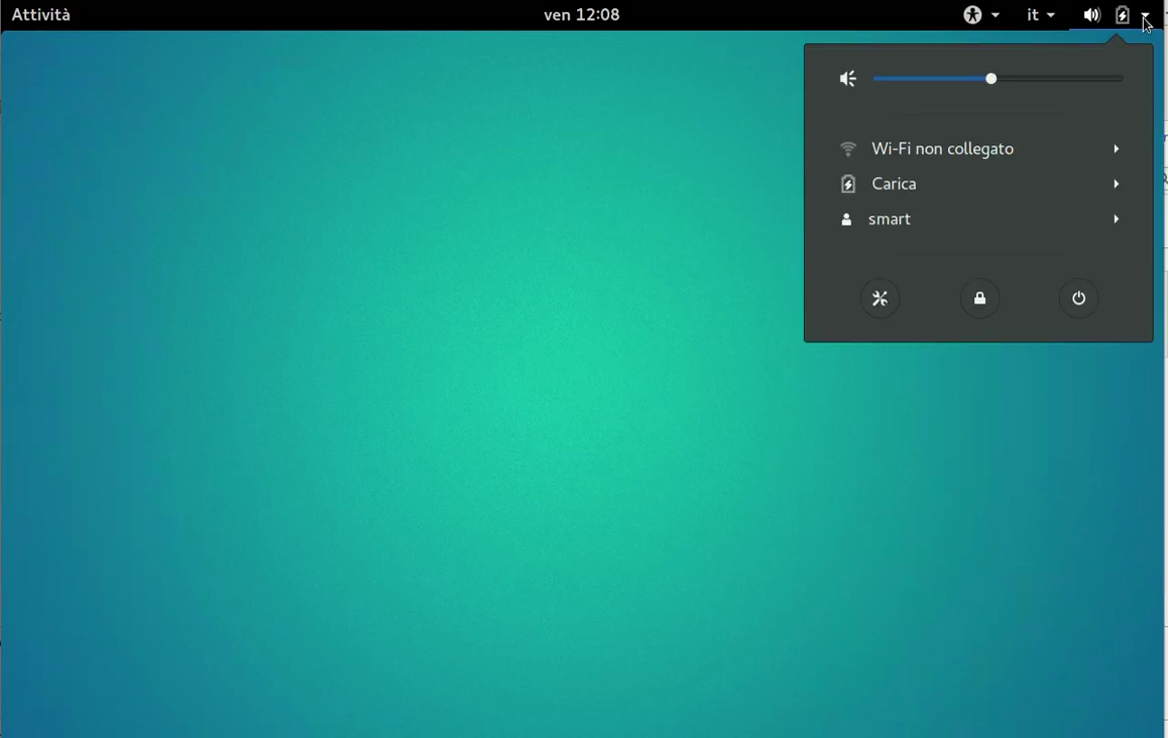Image resolution: width=1168 pixels, height=738 pixels.
Task: Click the Wi-Fi signal icon in the menu
Action: [848, 149]
